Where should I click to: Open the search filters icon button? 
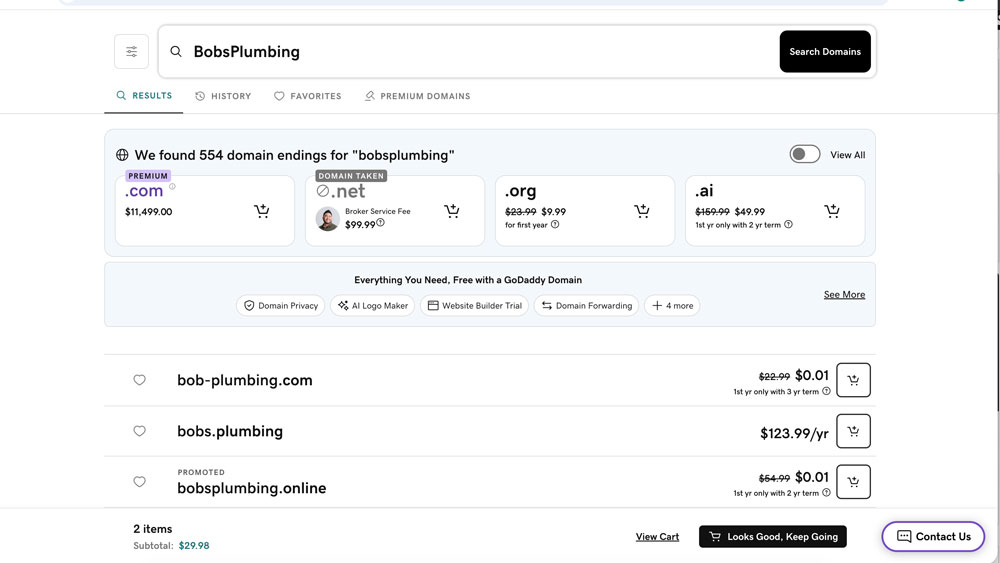pos(131,52)
